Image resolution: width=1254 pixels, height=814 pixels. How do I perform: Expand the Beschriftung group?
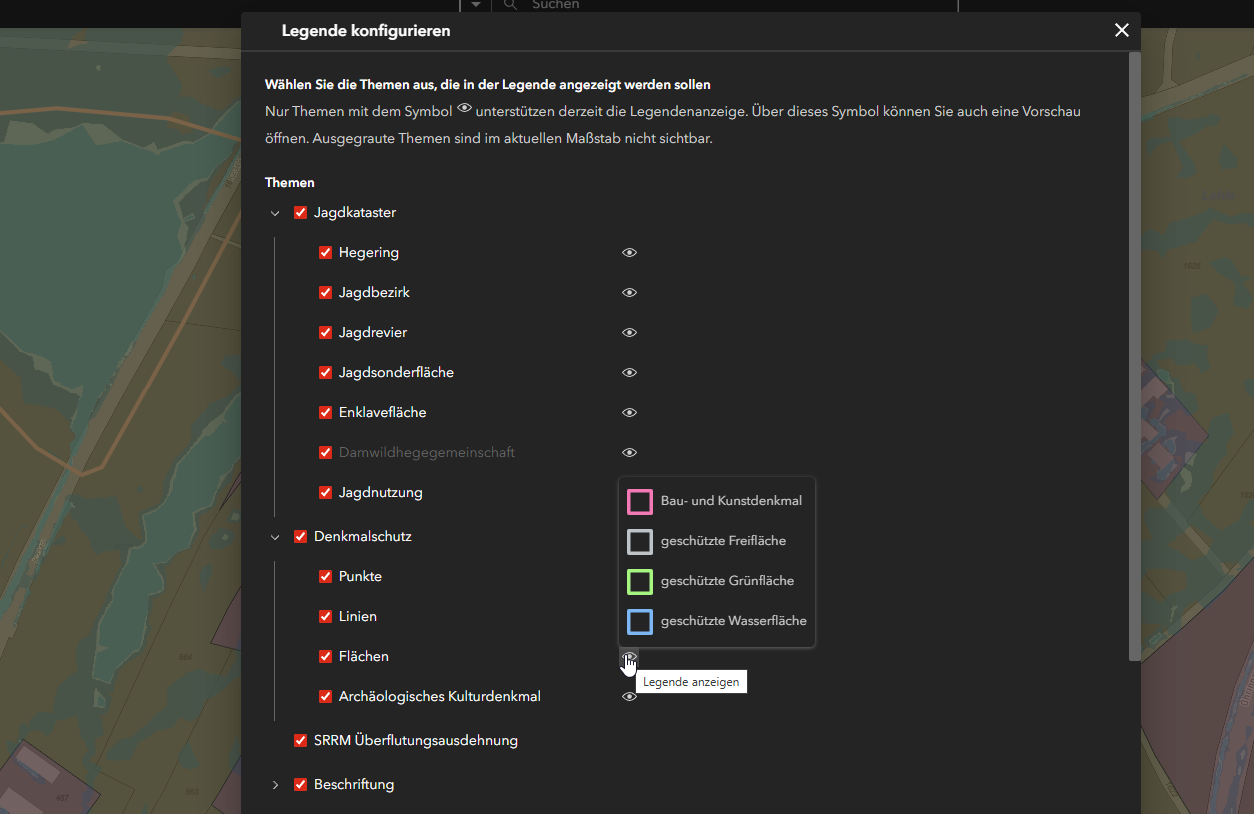point(275,785)
